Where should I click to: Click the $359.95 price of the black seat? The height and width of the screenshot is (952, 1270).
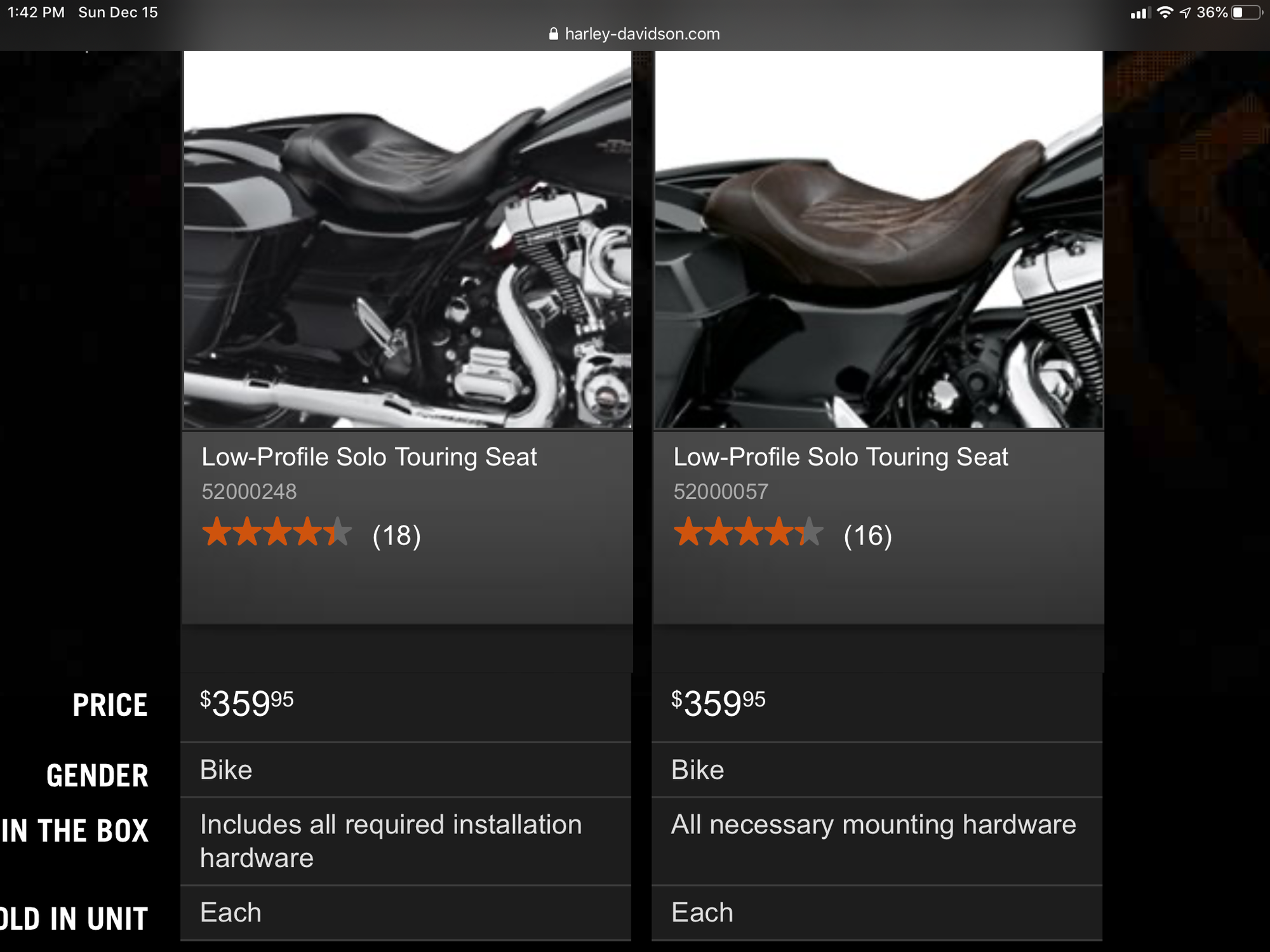pyautogui.click(x=247, y=703)
